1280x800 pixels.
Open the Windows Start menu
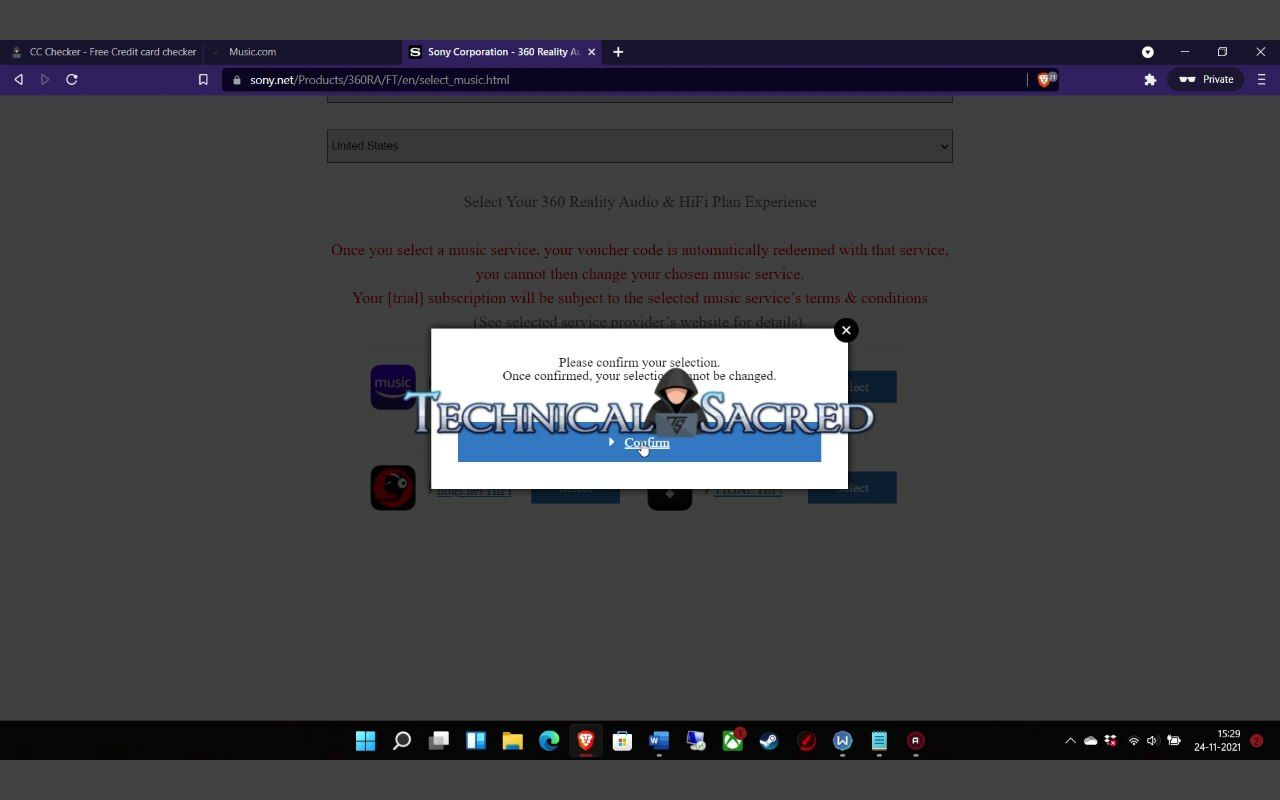click(365, 741)
